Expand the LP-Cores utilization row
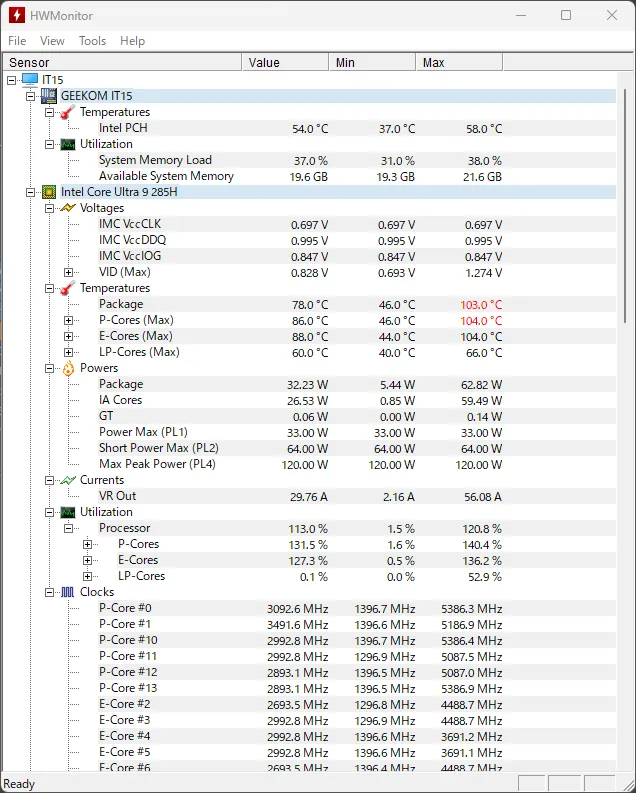This screenshot has width=636, height=793. 87,576
